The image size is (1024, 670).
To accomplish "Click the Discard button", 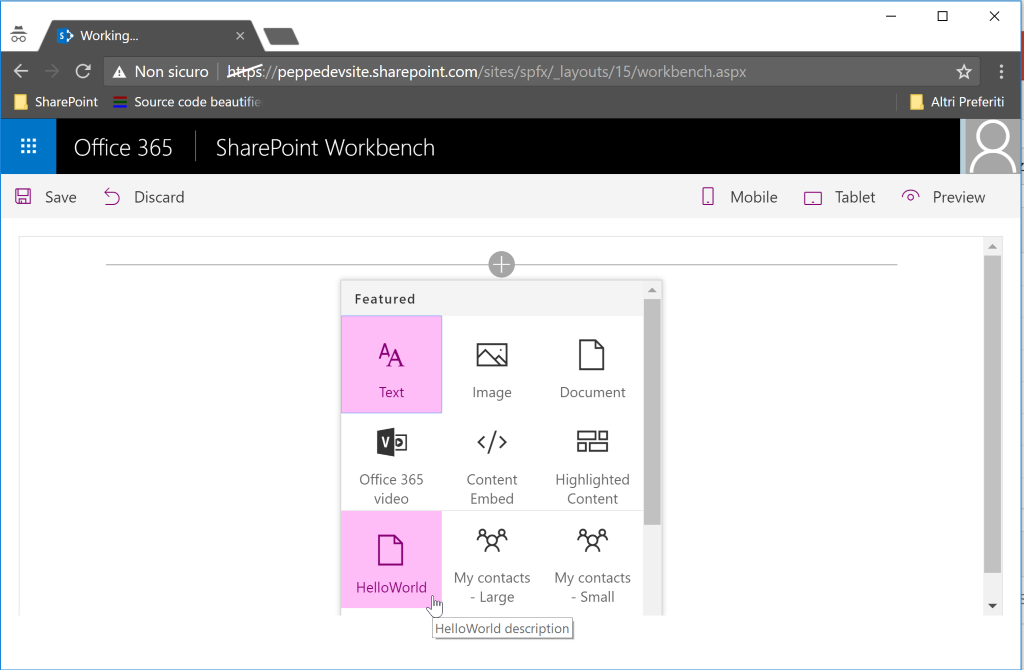I will point(144,197).
